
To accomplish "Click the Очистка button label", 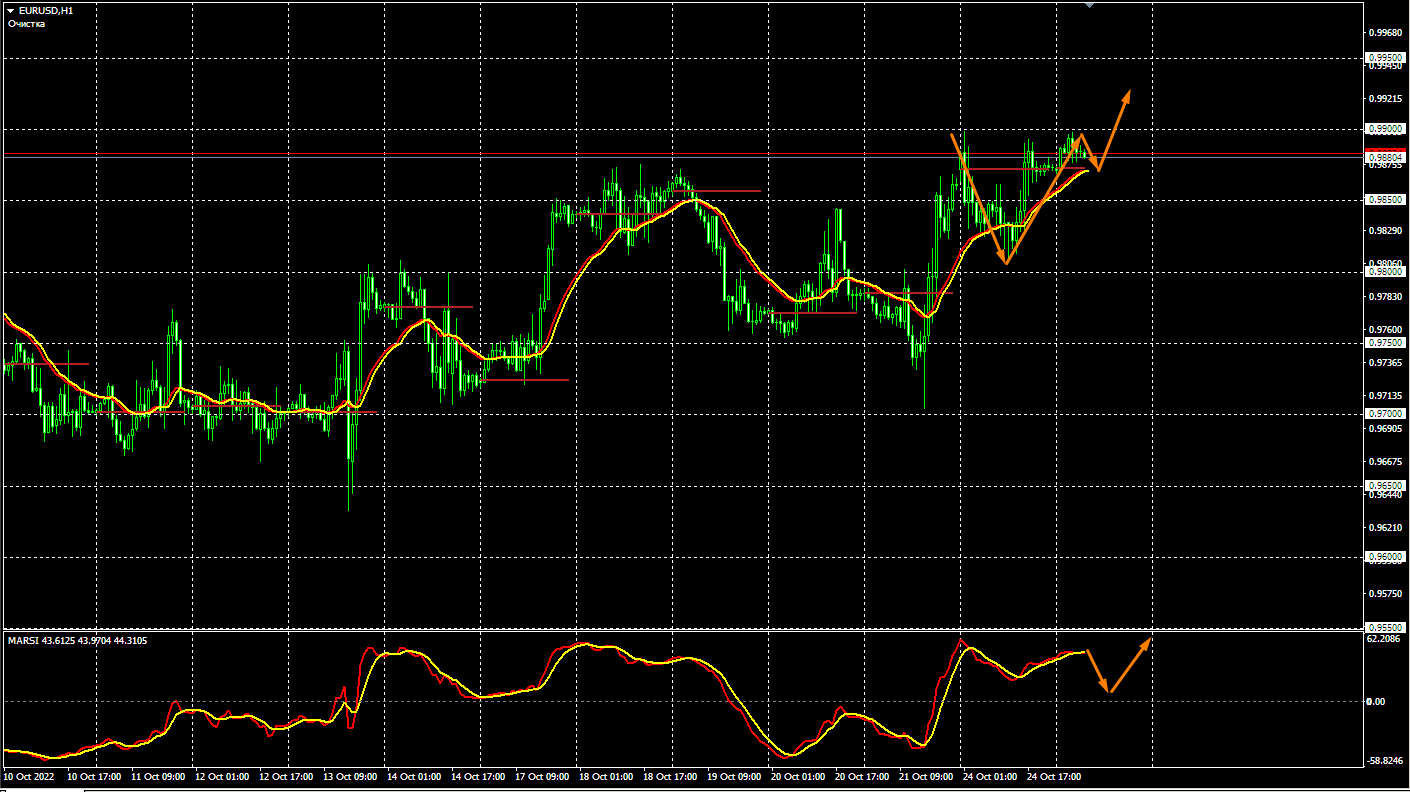I will pyautogui.click(x=26, y=24).
